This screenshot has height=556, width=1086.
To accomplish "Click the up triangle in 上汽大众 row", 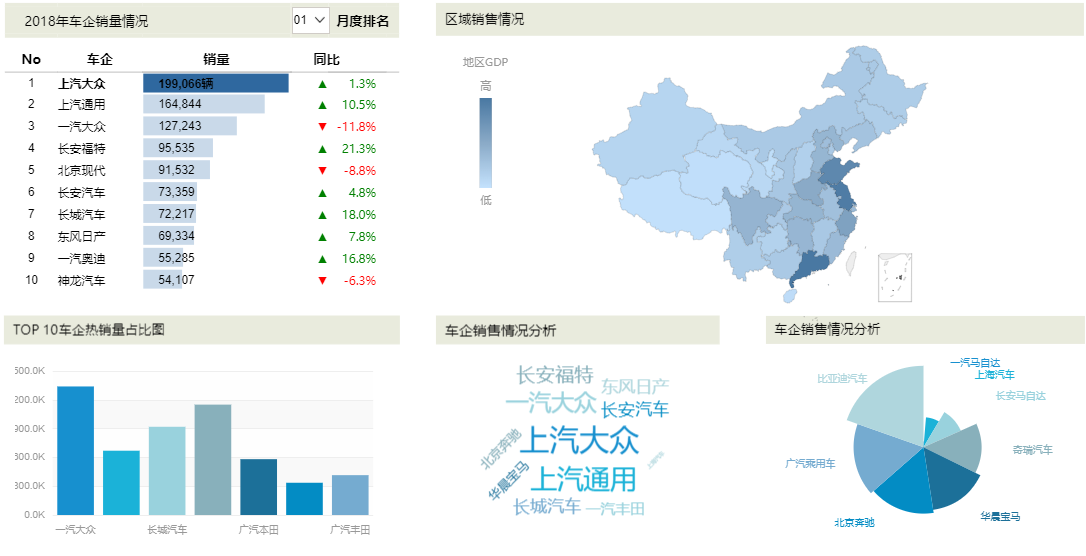I will pyautogui.click(x=322, y=84).
